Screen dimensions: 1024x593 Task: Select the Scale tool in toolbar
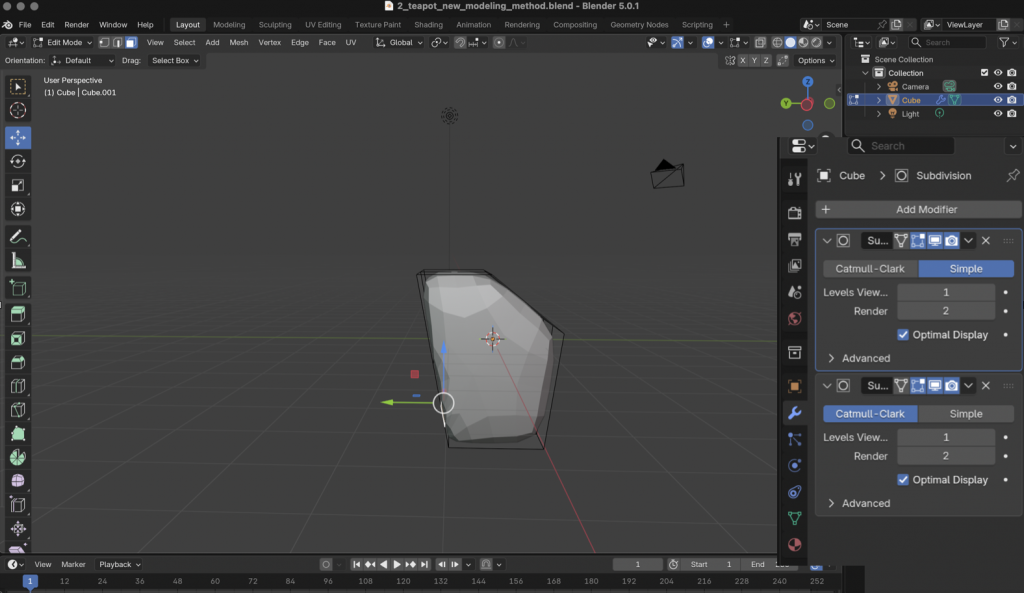click(x=18, y=185)
